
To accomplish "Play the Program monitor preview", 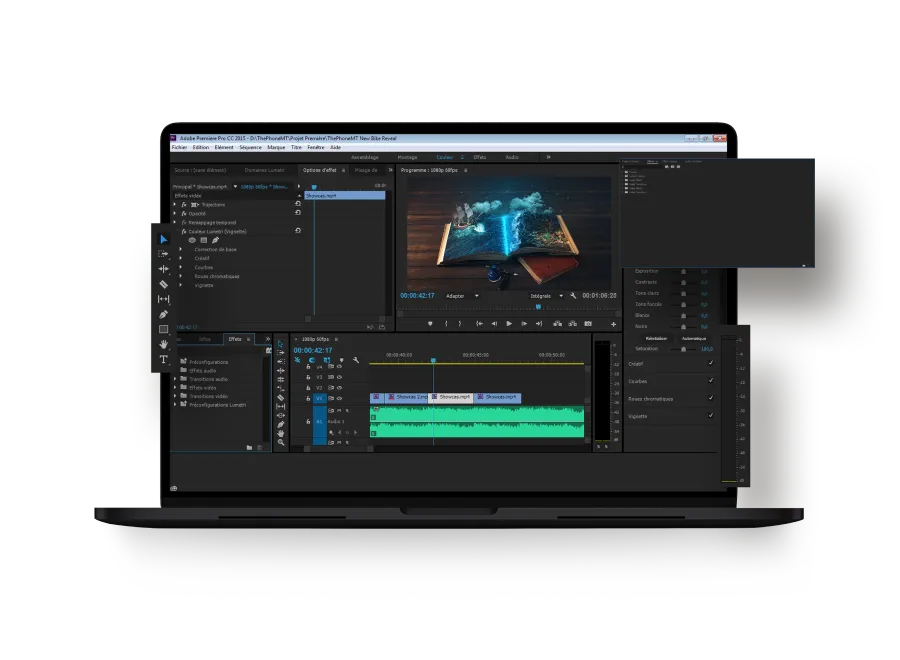I will click(x=509, y=324).
